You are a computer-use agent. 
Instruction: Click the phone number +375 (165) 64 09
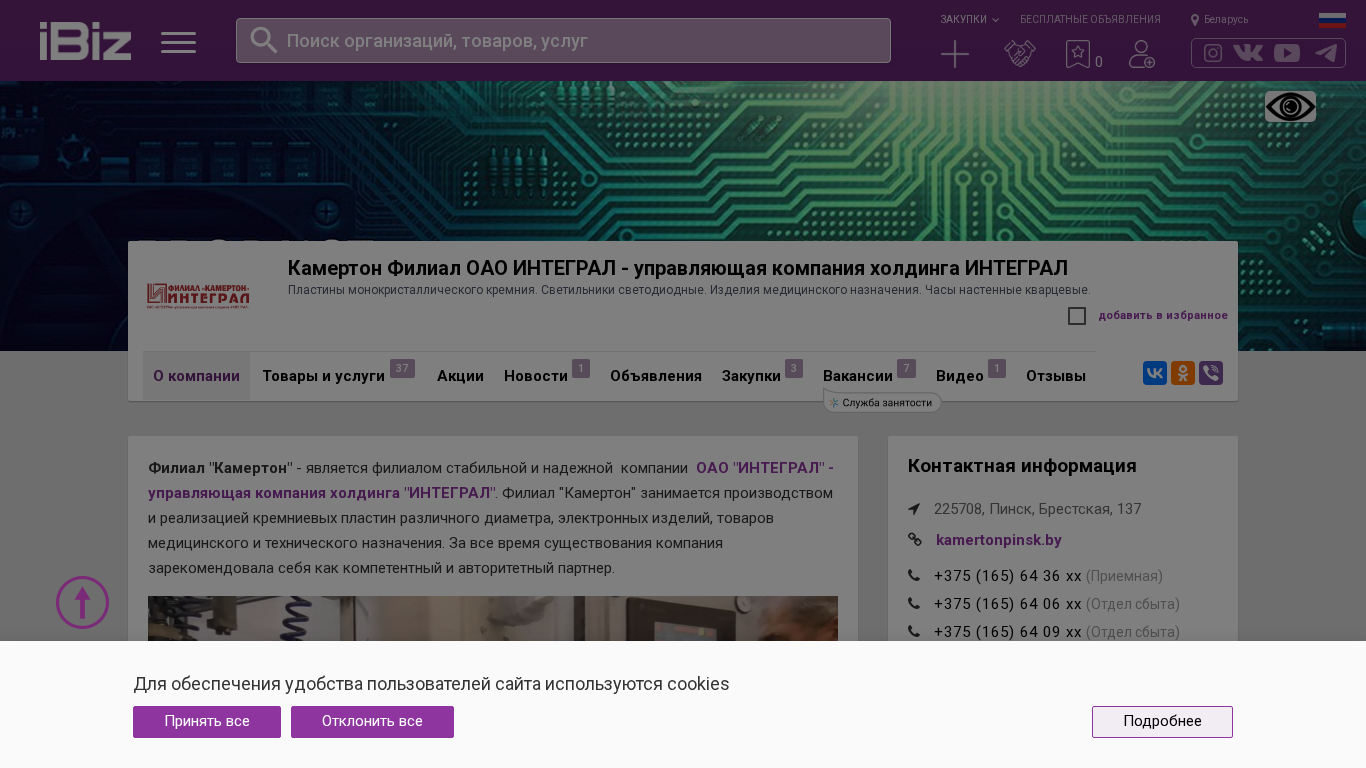[1008, 632]
